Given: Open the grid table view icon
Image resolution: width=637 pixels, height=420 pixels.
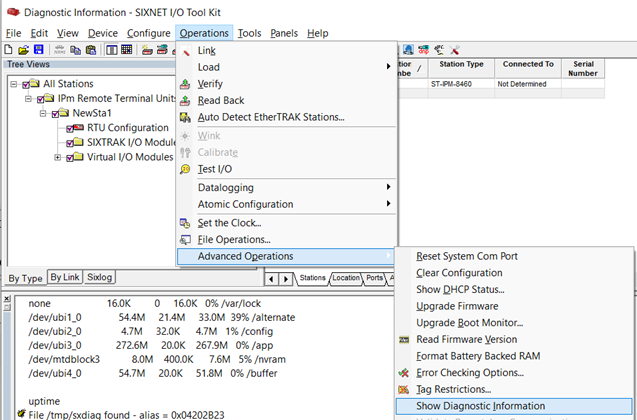Looking at the screenshot, I should pos(127,50).
